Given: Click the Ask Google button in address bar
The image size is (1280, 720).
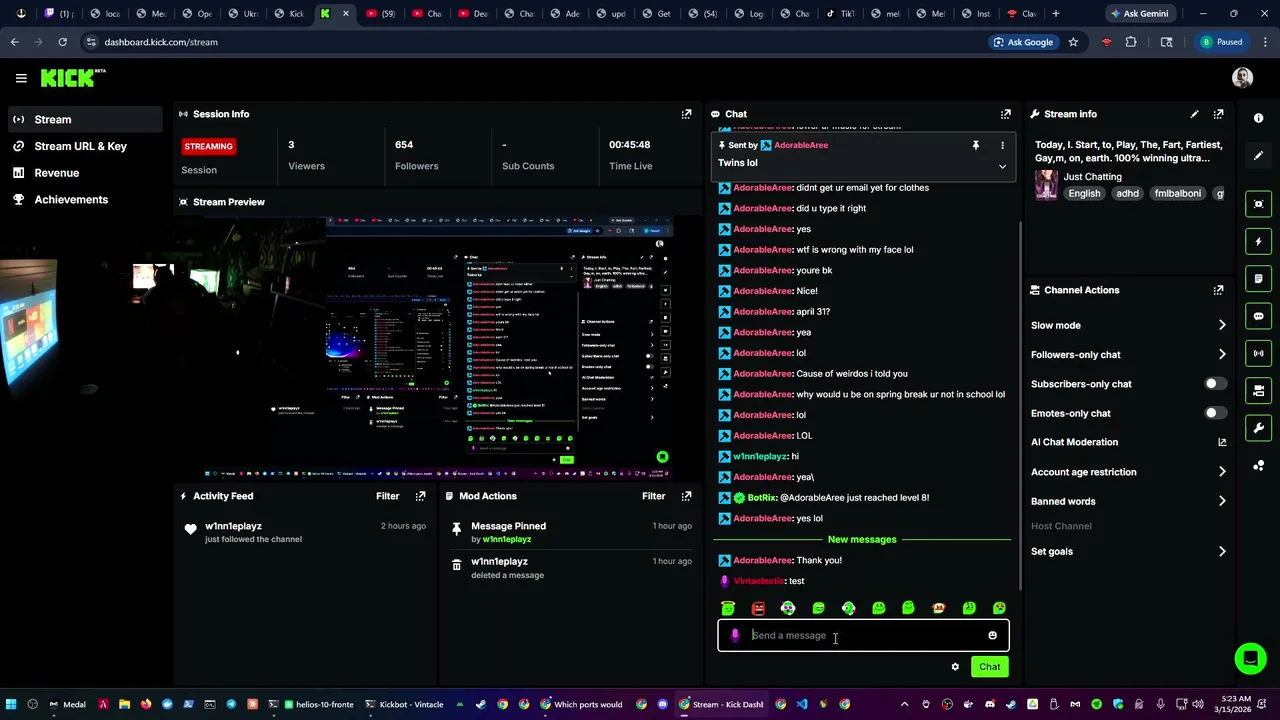Looking at the screenshot, I should click(x=1022, y=42).
